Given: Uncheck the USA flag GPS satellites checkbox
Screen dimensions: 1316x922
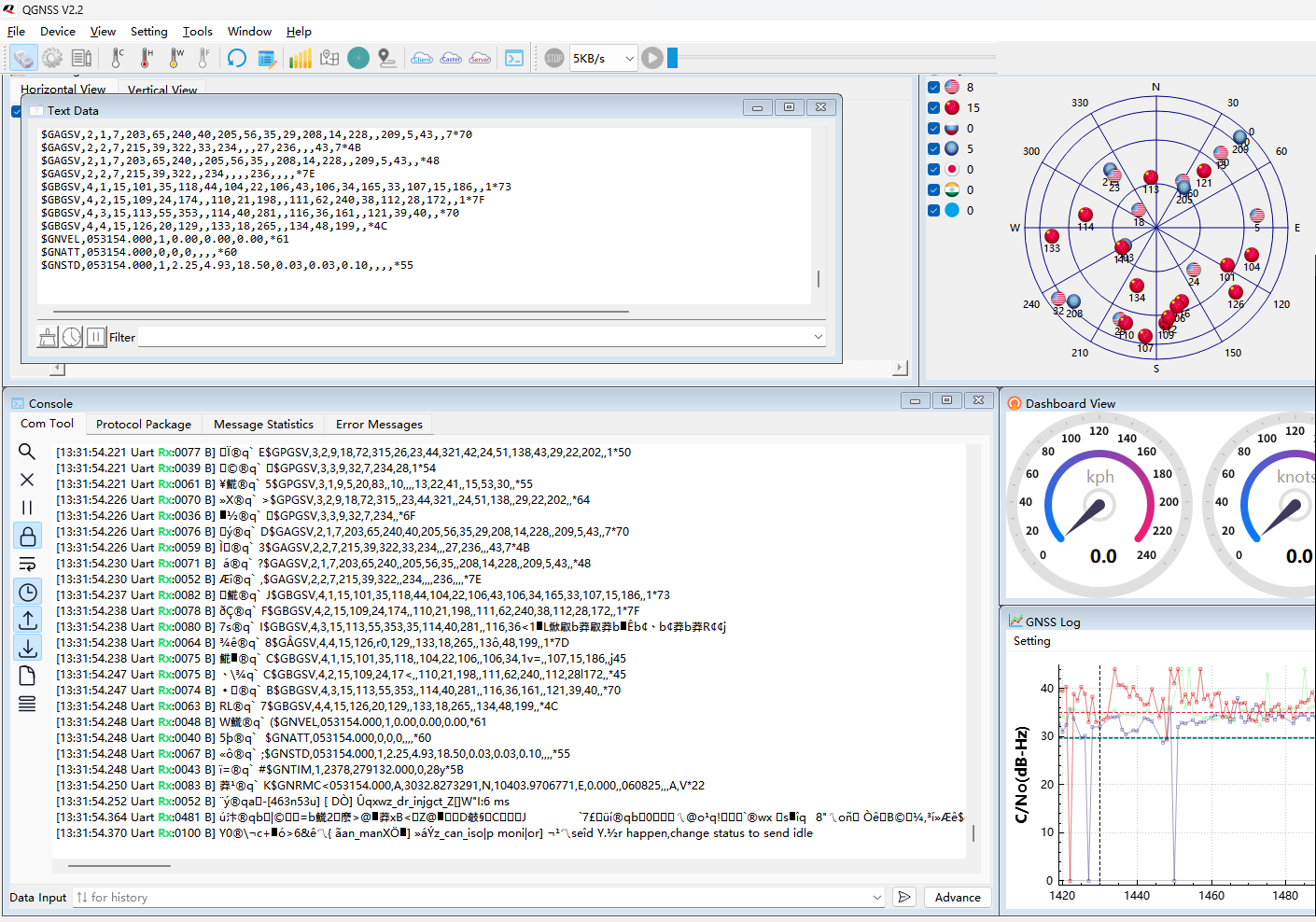Looking at the screenshot, I should click(933, 87).
